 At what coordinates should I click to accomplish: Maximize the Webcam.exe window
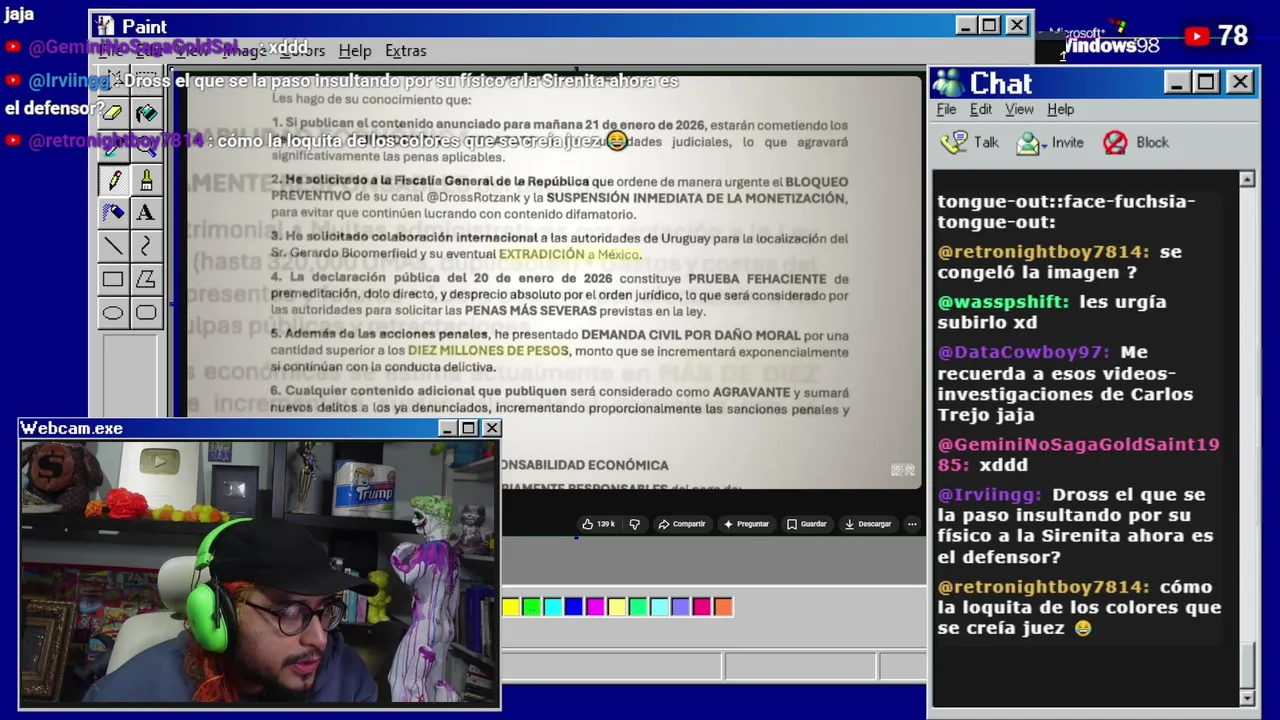click(468, 428)
